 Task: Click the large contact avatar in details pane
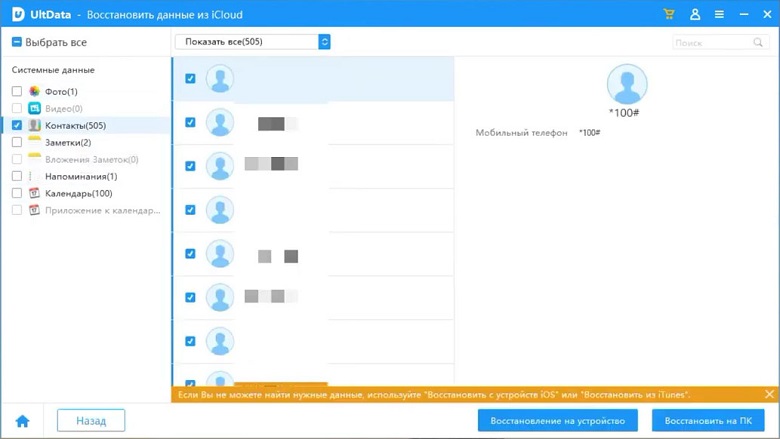pyautogui.click(x=627, y=84)
